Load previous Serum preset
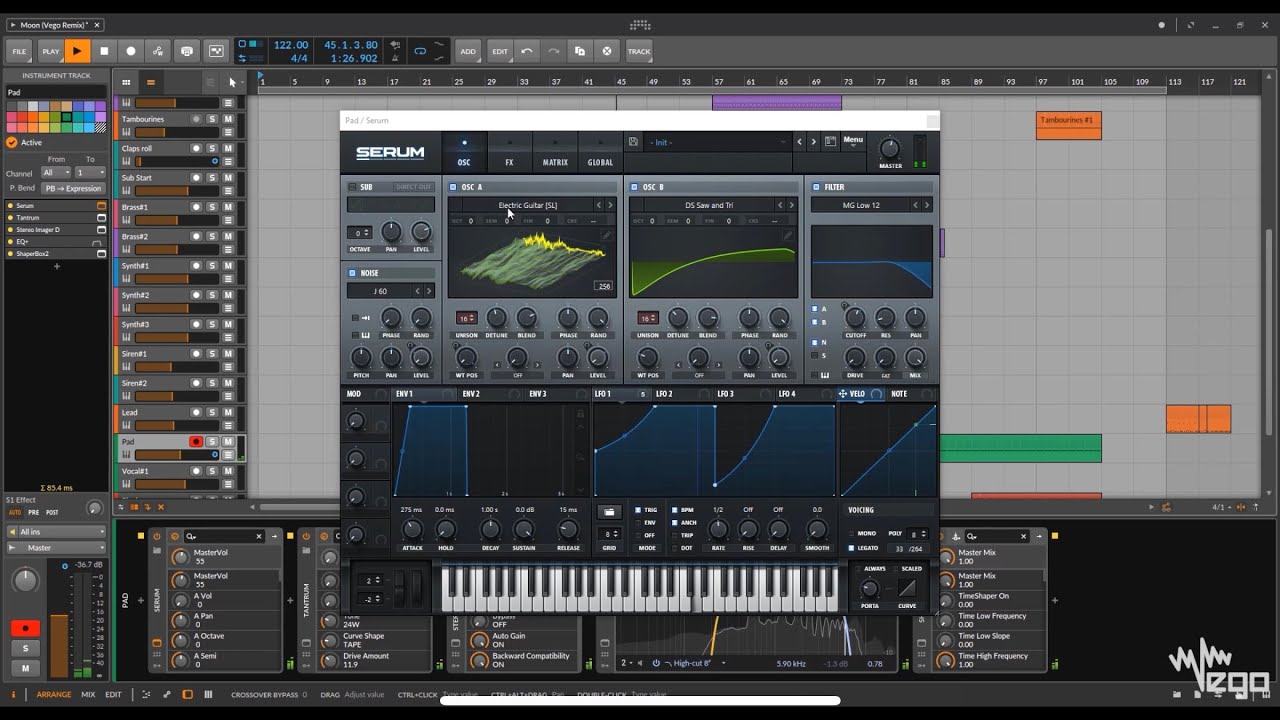This screenshot has width=1280, height=720. (x=799, y=142)
